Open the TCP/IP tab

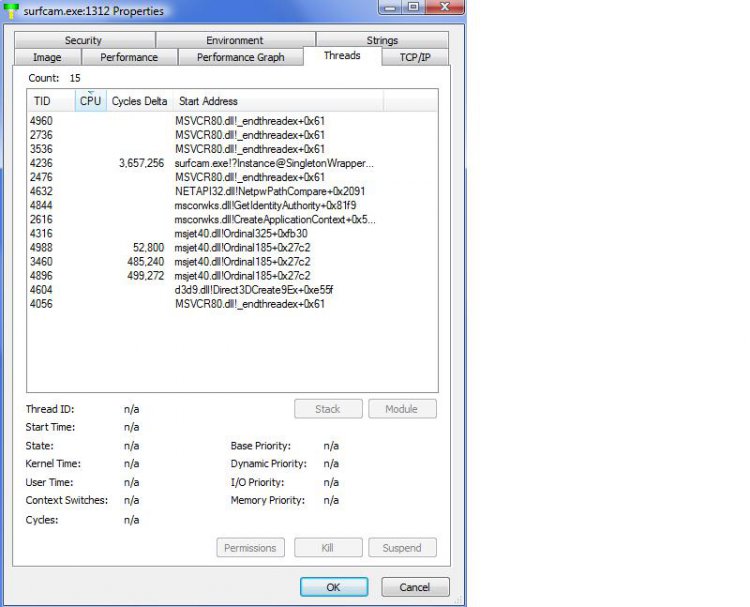pos(415,57)
